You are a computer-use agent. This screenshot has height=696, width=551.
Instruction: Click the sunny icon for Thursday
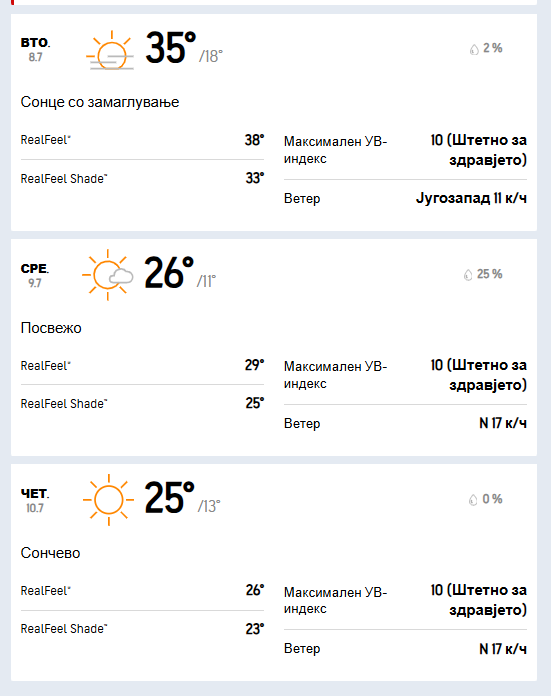108,500
